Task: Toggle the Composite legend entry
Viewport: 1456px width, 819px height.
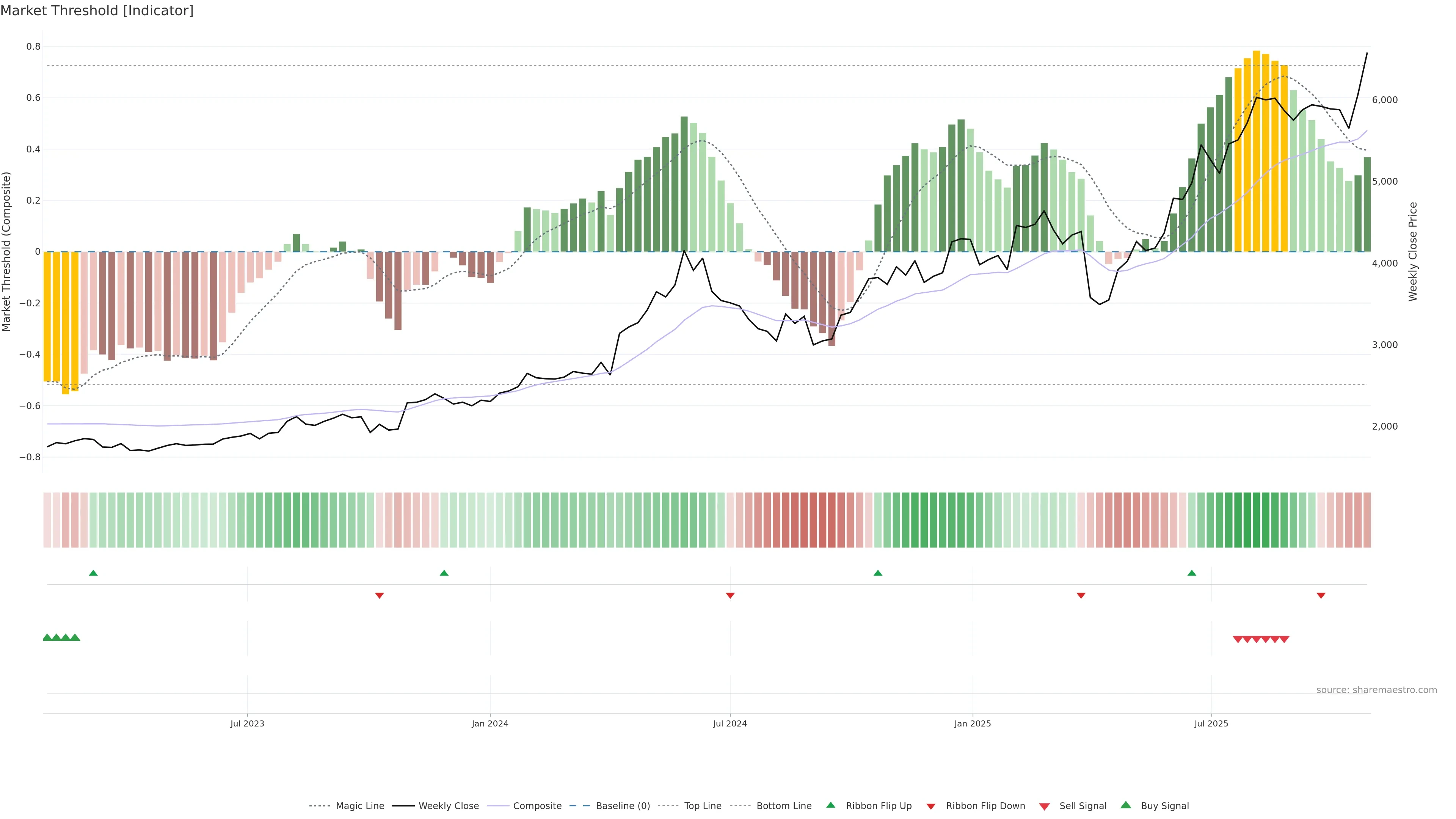Action: coord(537,805)
